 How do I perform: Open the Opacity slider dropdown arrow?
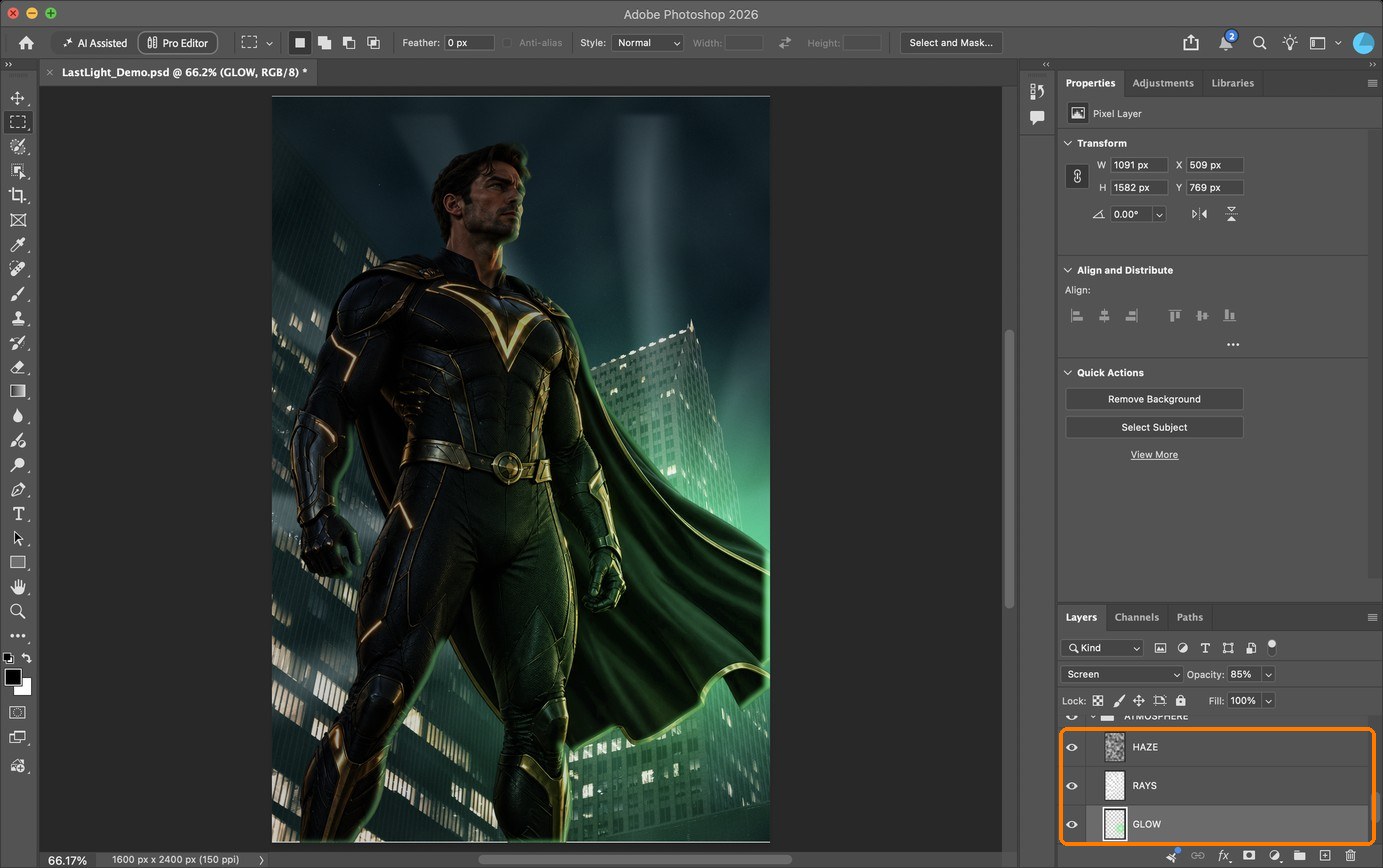pos(1268,675)
